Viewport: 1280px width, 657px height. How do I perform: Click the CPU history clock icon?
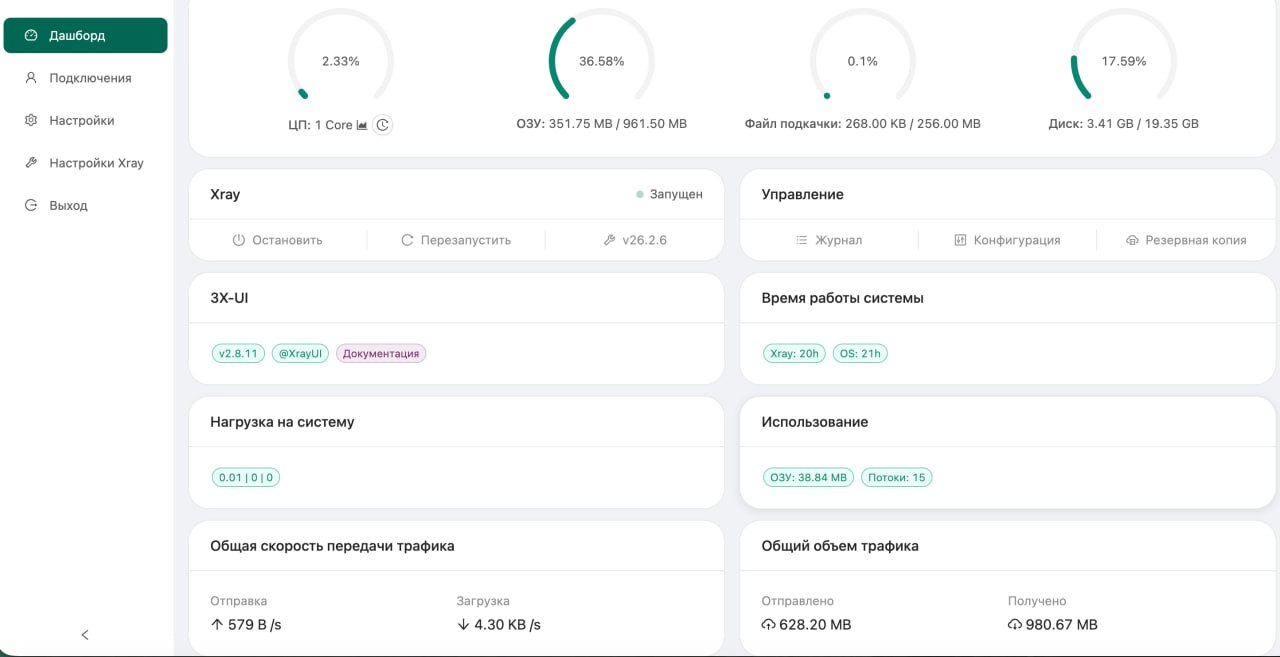click(x=382, y=125)
